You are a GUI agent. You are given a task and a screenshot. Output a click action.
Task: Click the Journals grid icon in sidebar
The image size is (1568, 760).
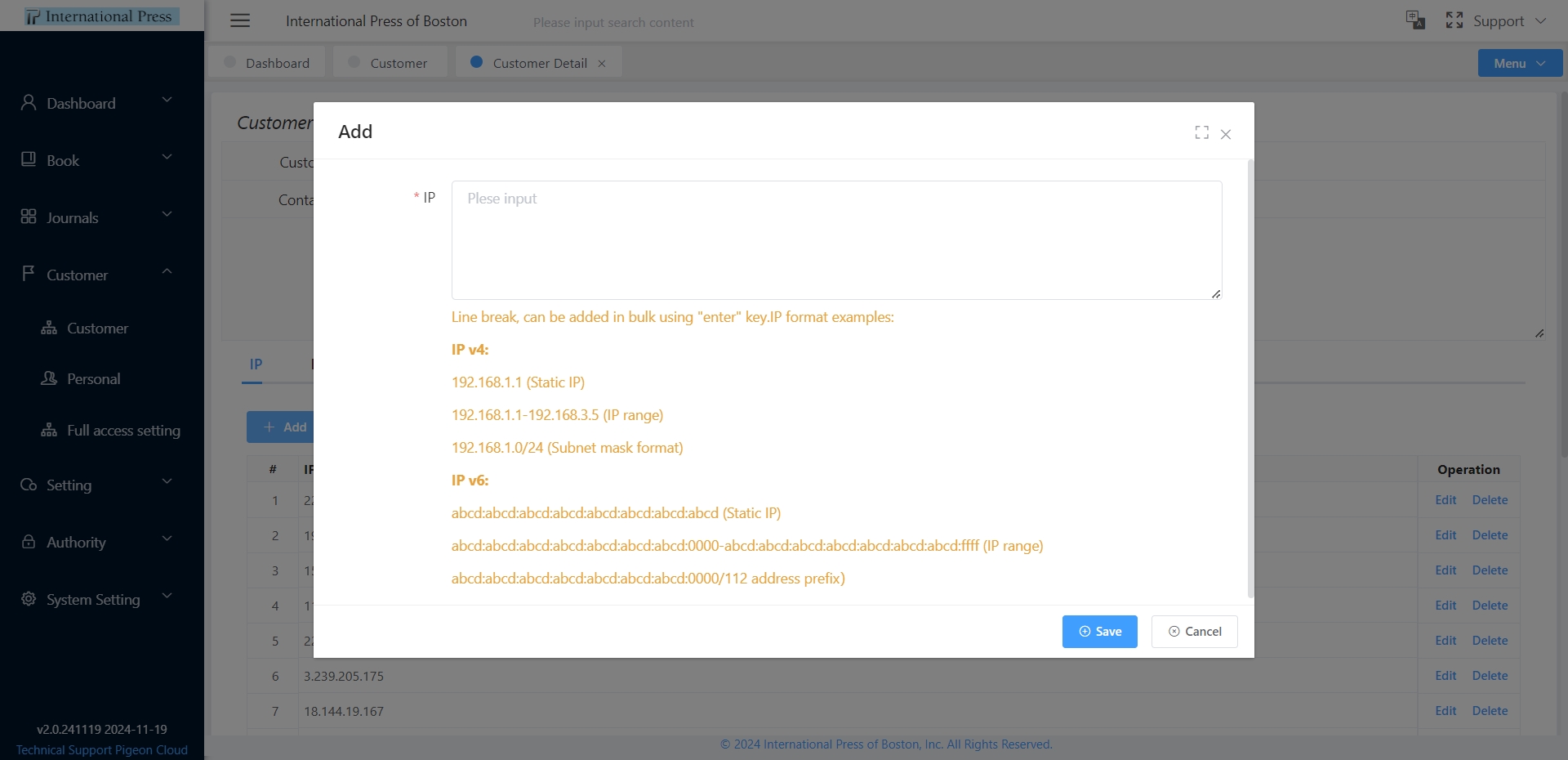point(29,217)
